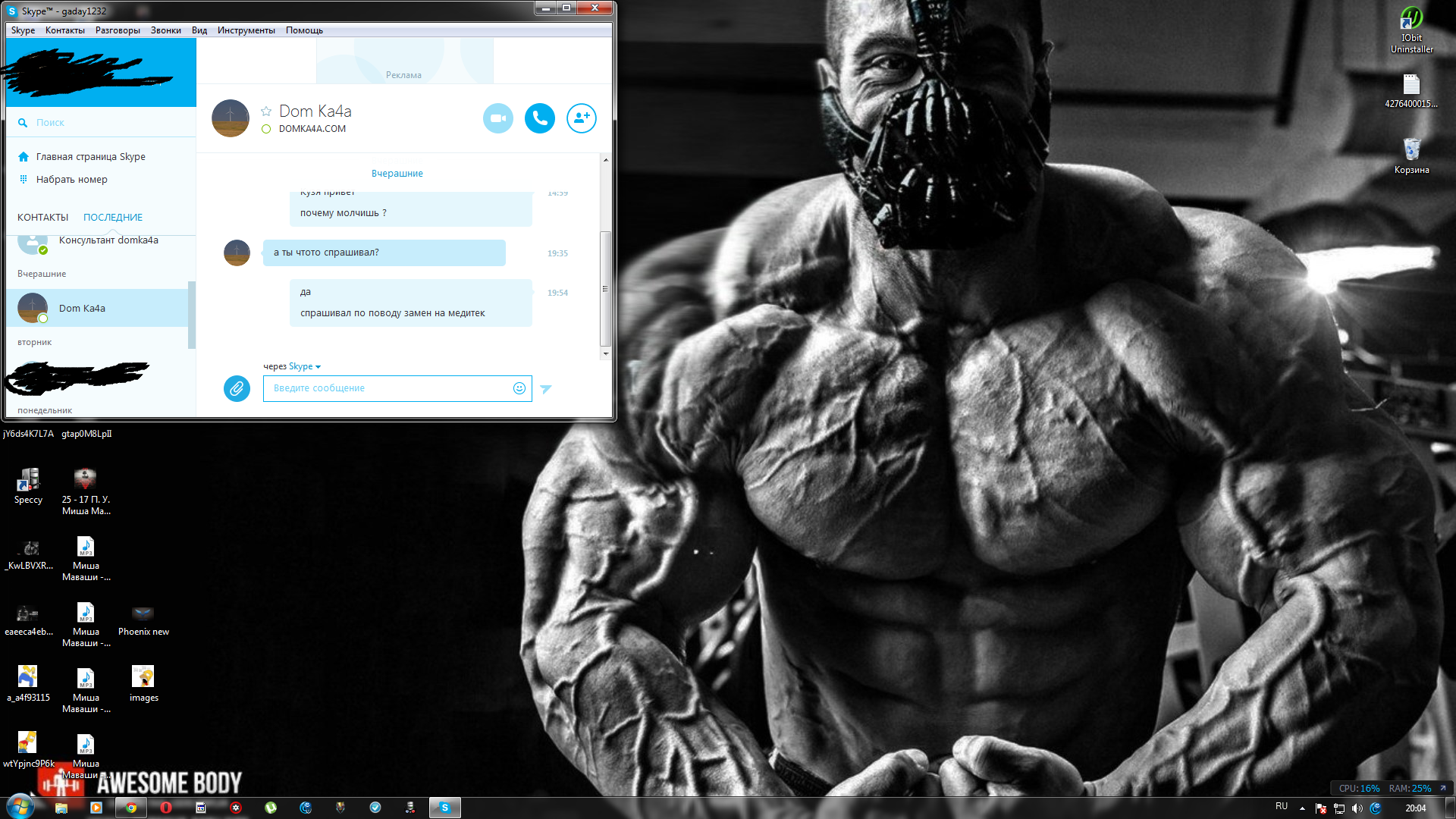Click Набрать номер to dial a number

71,180
